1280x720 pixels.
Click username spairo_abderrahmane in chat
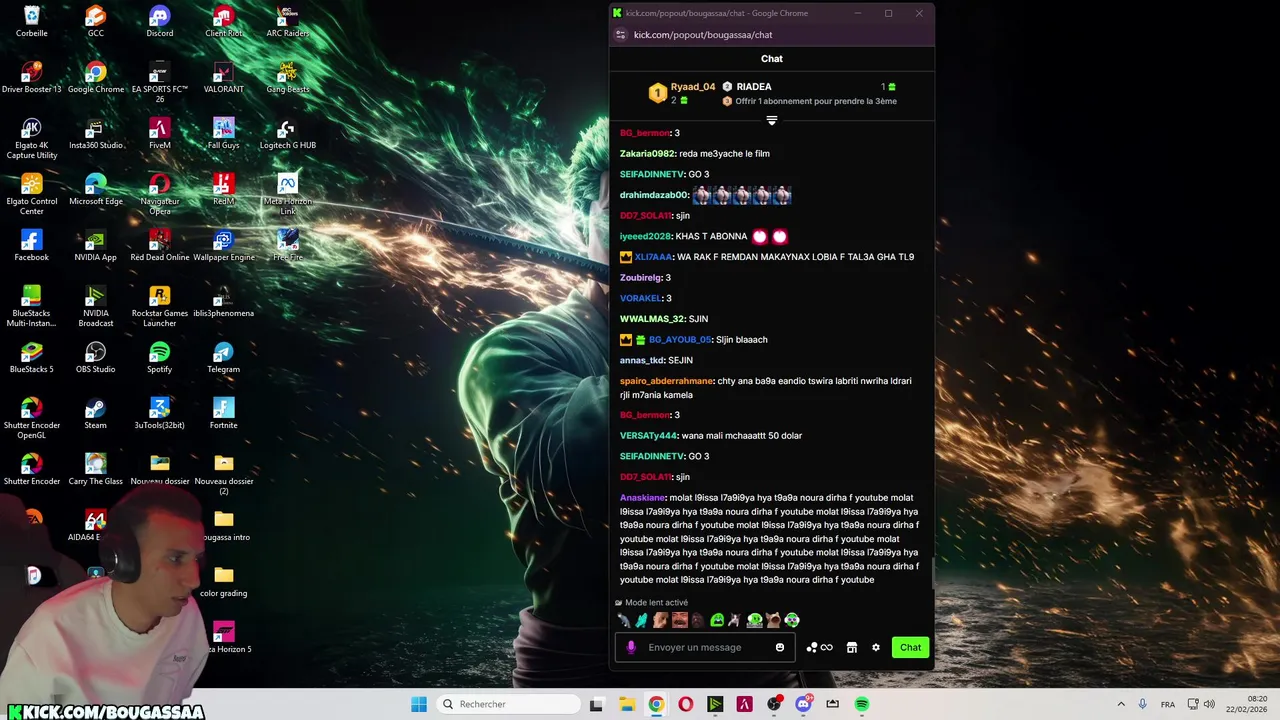tap(666, 381)
